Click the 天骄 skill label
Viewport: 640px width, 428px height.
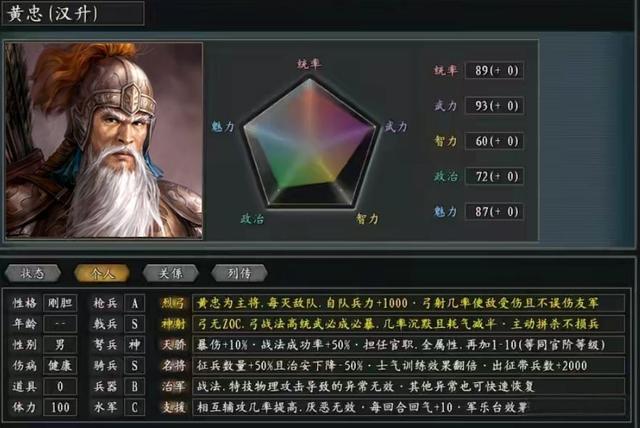(173, 345)
